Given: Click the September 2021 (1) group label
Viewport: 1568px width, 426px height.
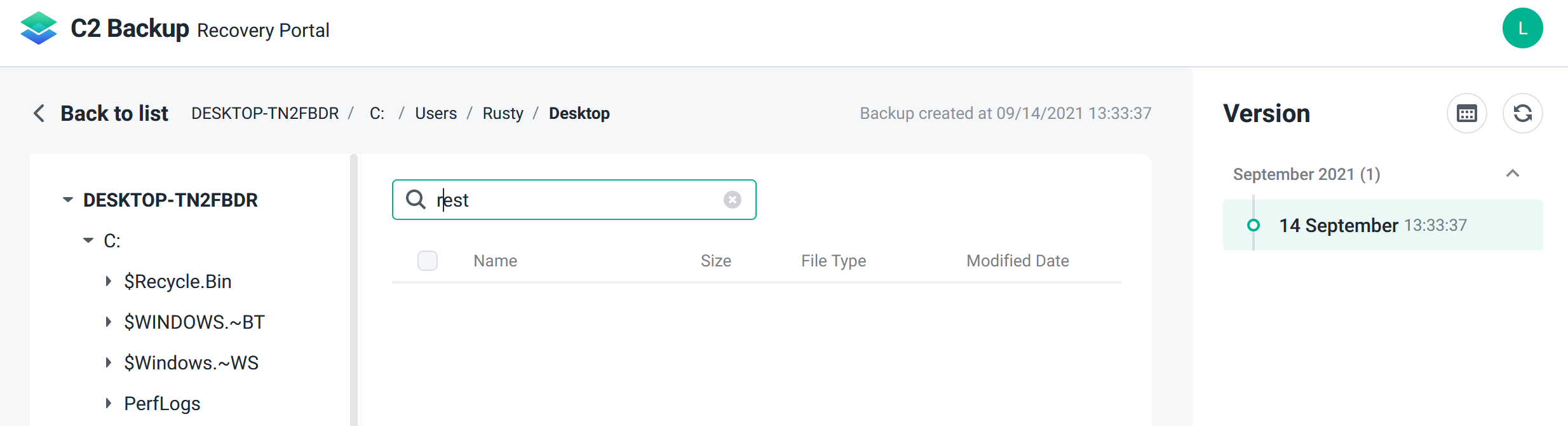Looking at the screenshot, I should [1307, 174].
